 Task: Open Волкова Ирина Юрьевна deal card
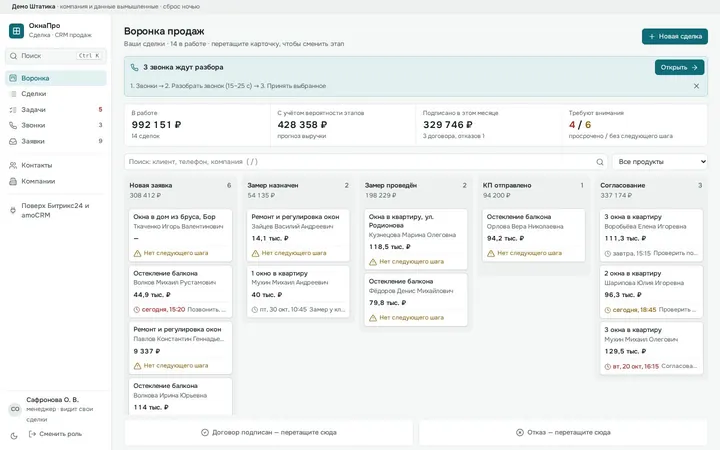pos(180,396)
